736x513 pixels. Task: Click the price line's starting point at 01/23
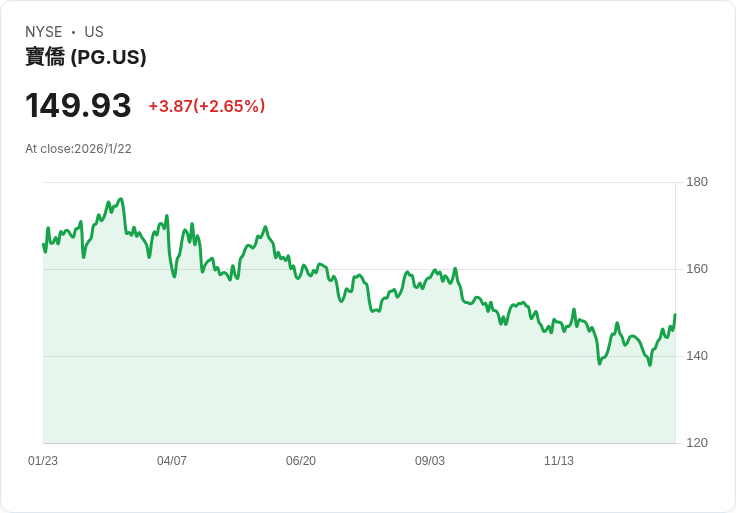click(43, 244)
